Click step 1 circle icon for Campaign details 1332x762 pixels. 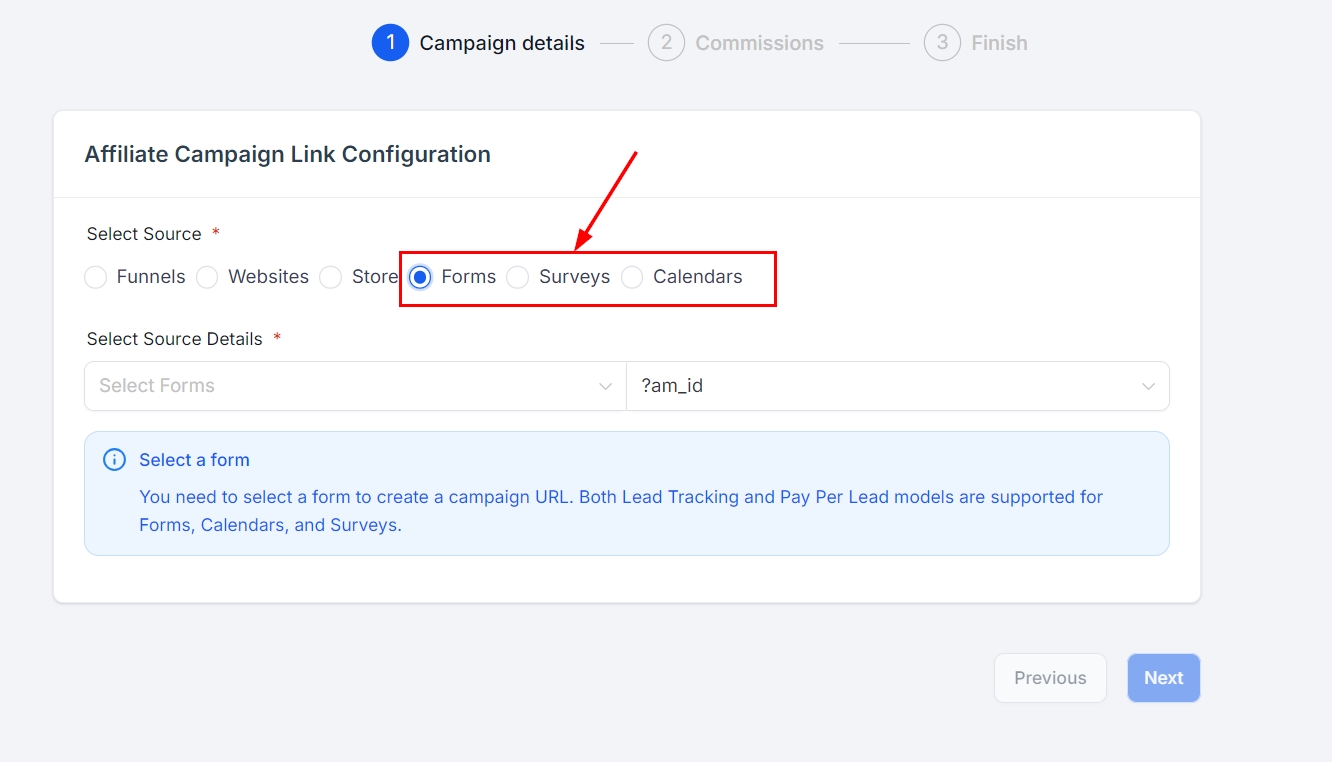click(x=390, y=43)
